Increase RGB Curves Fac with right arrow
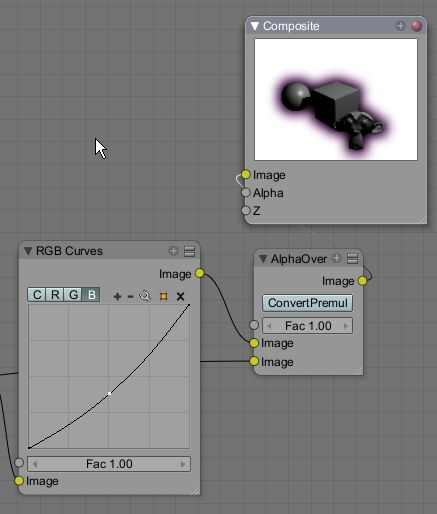The height and width of the screenshot is (514, 437). pos(183,464)
